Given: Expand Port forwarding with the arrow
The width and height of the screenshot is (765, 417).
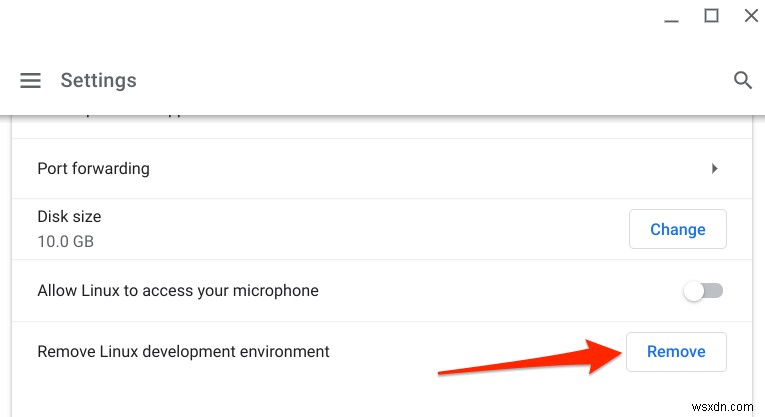Looking at the screenshot, I should coord(714,169).
